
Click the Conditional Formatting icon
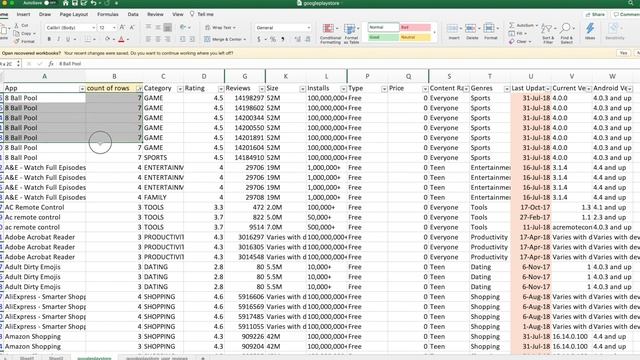point(328,29)
